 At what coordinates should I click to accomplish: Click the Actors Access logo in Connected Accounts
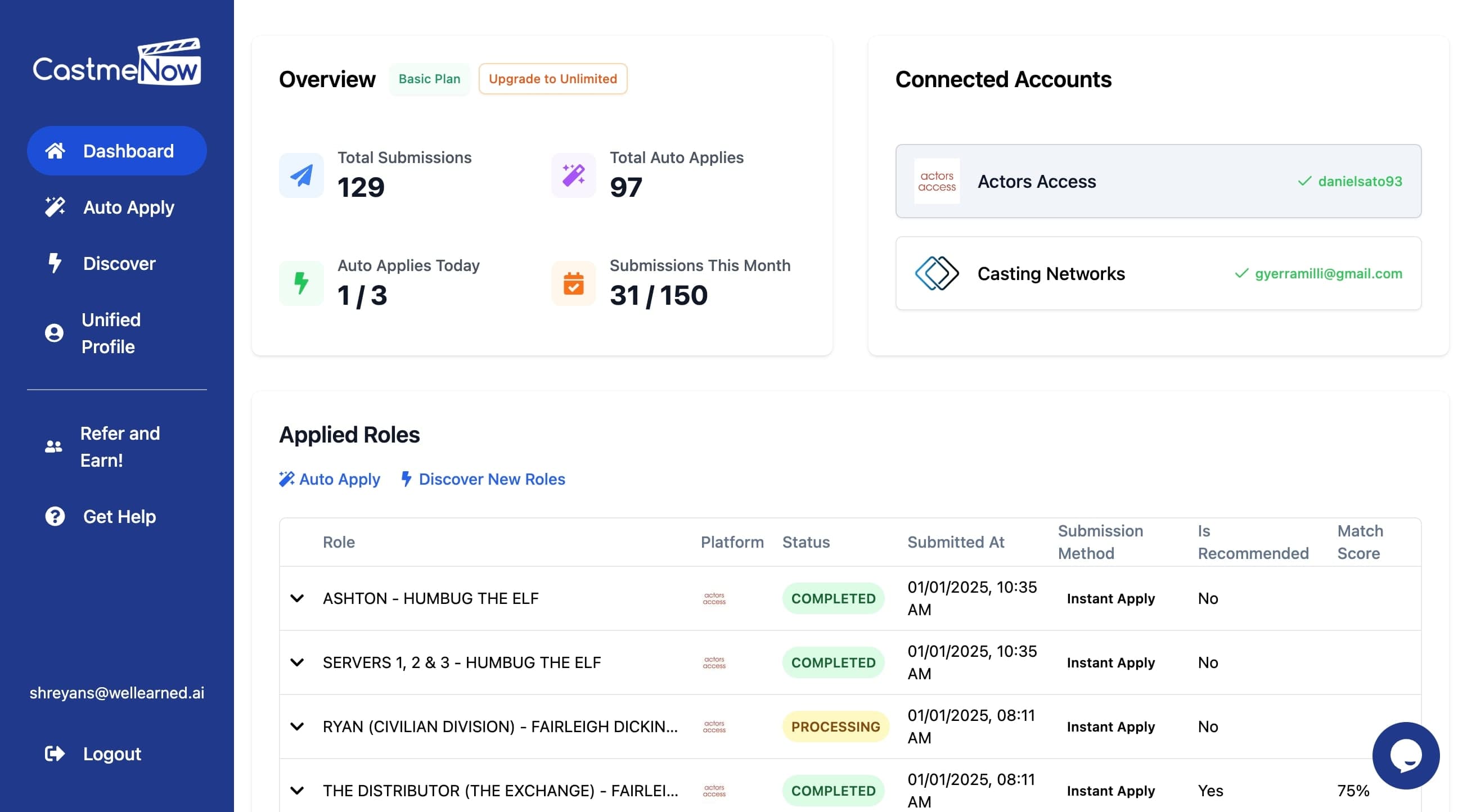pyautogui.click(x=937, y=181)
